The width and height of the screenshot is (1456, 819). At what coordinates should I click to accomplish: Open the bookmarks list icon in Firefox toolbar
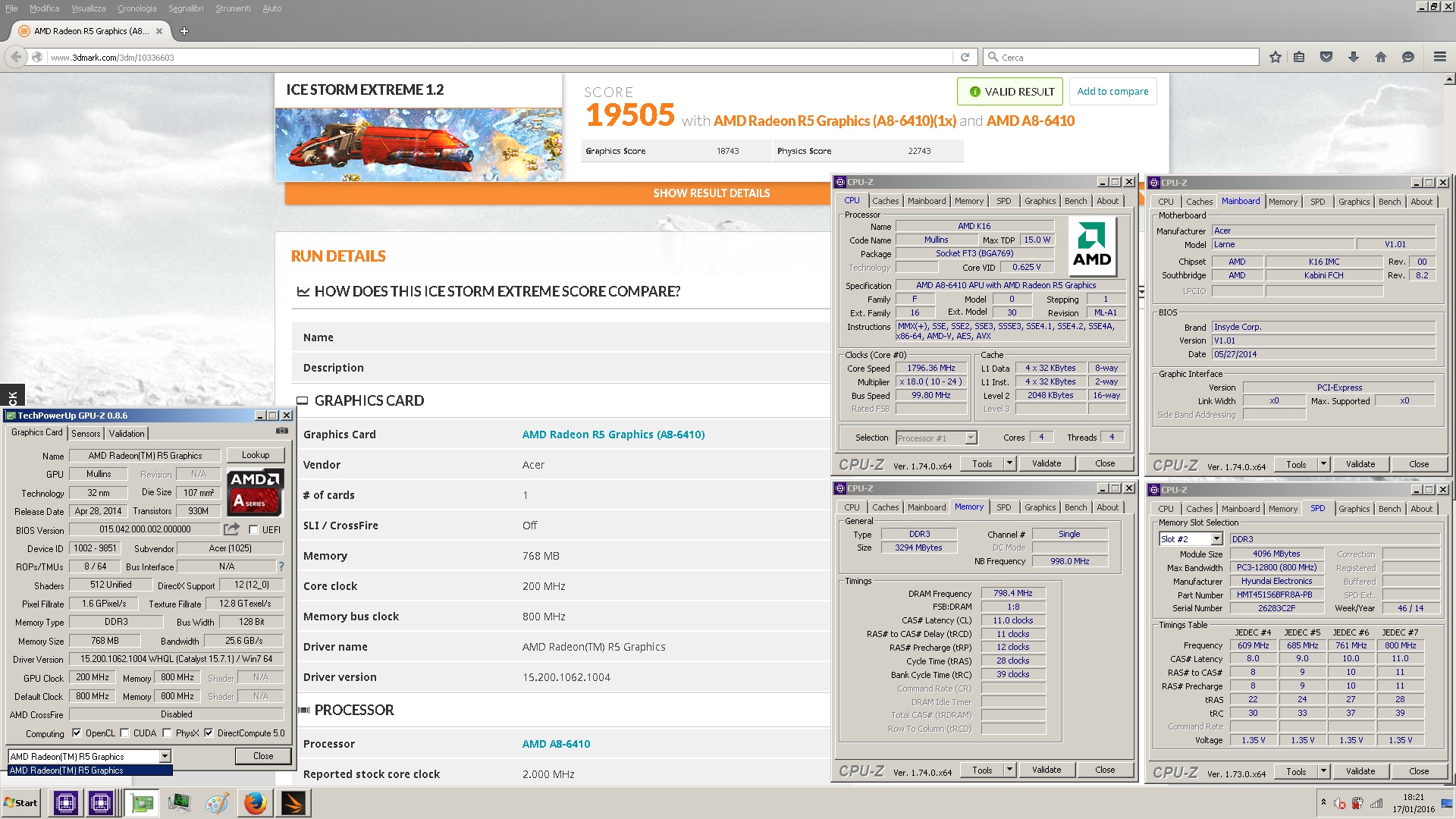point(1299,57)
